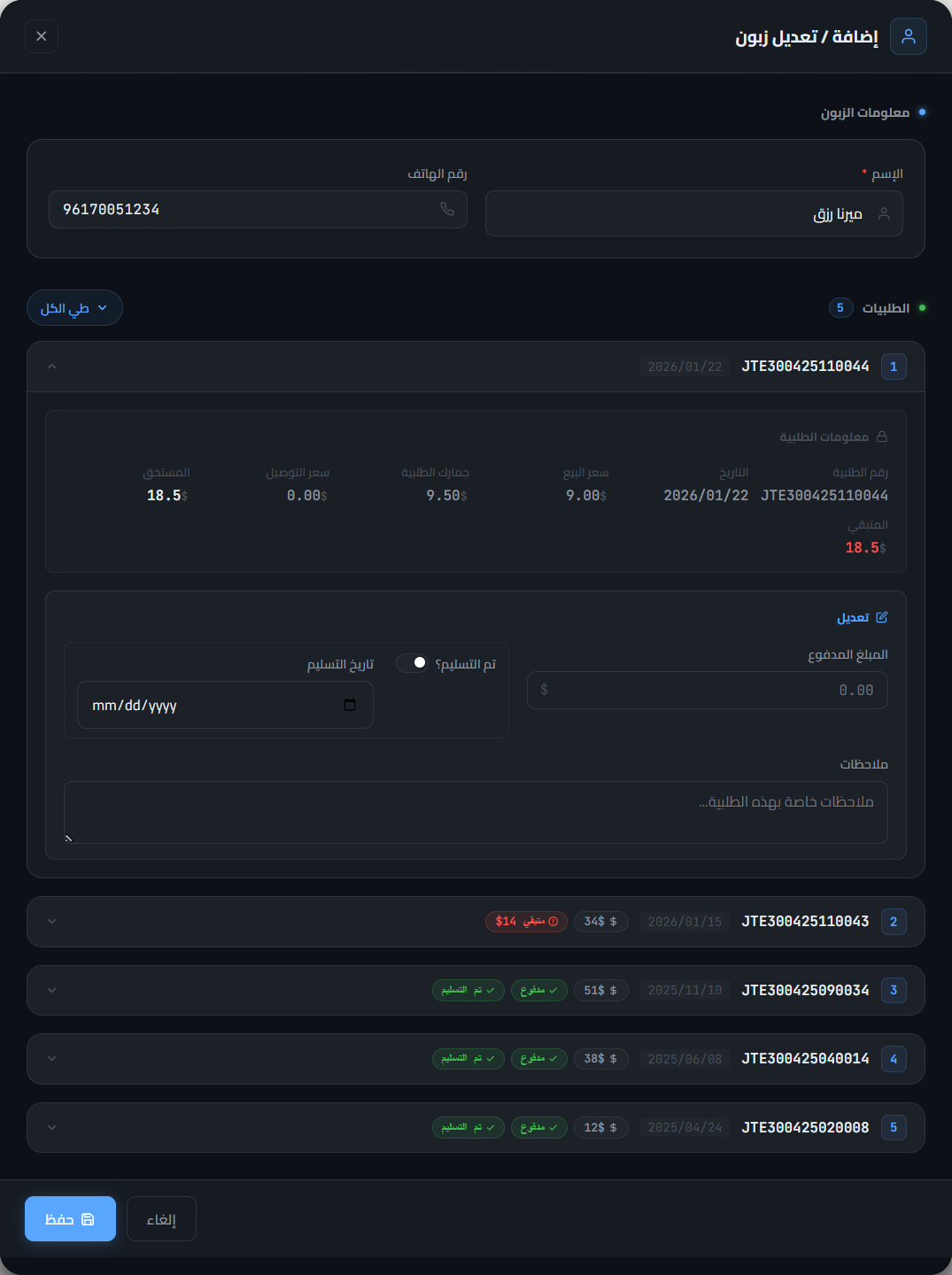Click the 38$ amount badge on order 4
This screenshot has width=952, height=1275.
pyautogui.click(x=600, y=1059)
